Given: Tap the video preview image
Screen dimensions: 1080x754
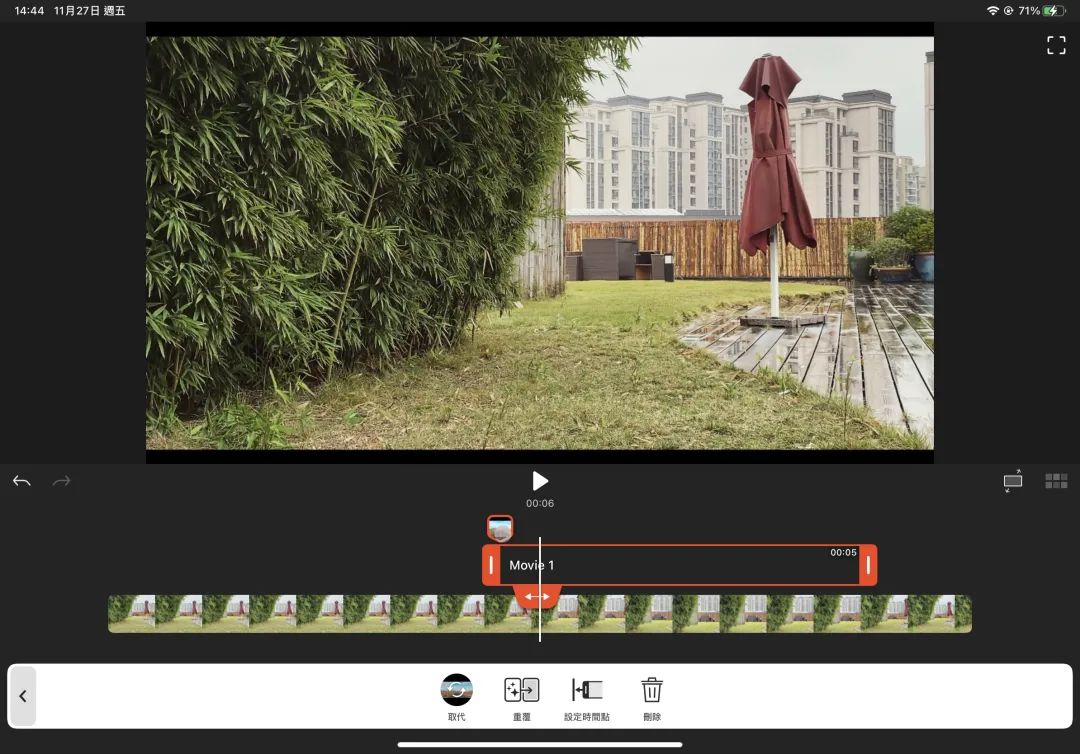Looking at the screenshot, I should coord(540,242).
